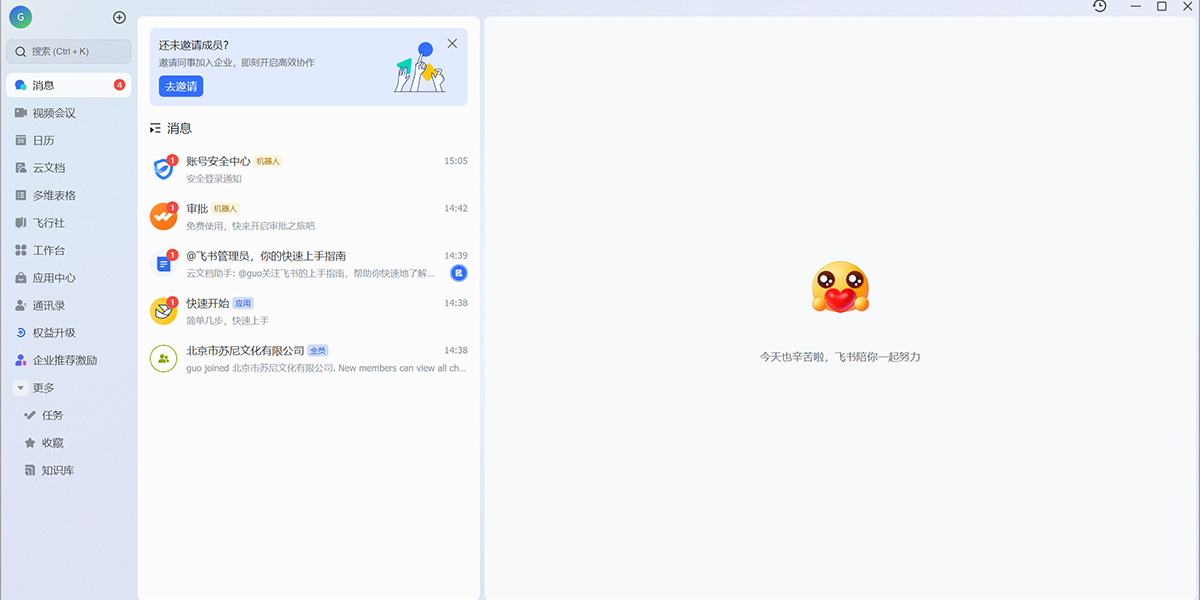Open 多维表格 spreadsheet section
The width and height of the screenshot is (1200, 600).
(54, 196)
